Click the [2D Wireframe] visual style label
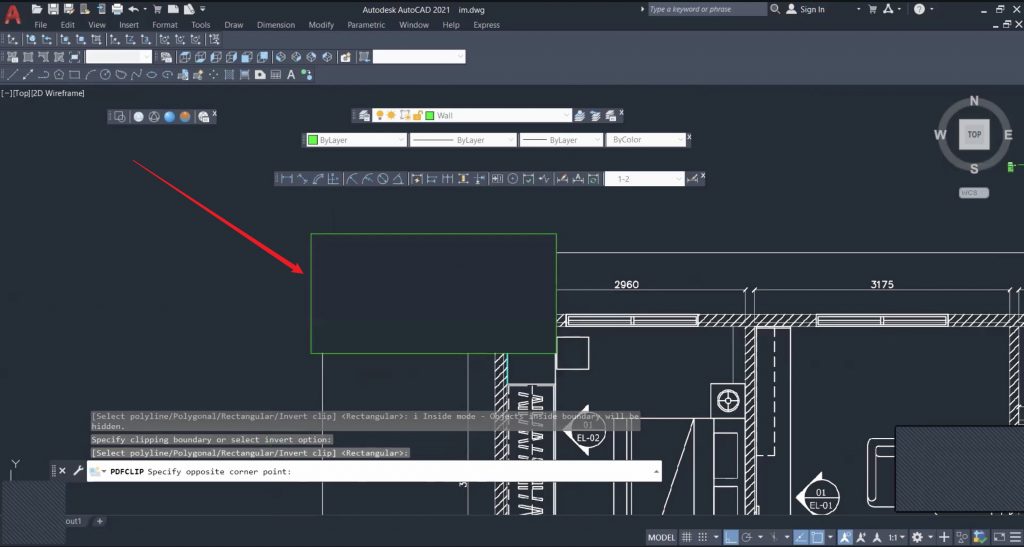This screenshot has height=547, width=1024. tap(58, 93)
